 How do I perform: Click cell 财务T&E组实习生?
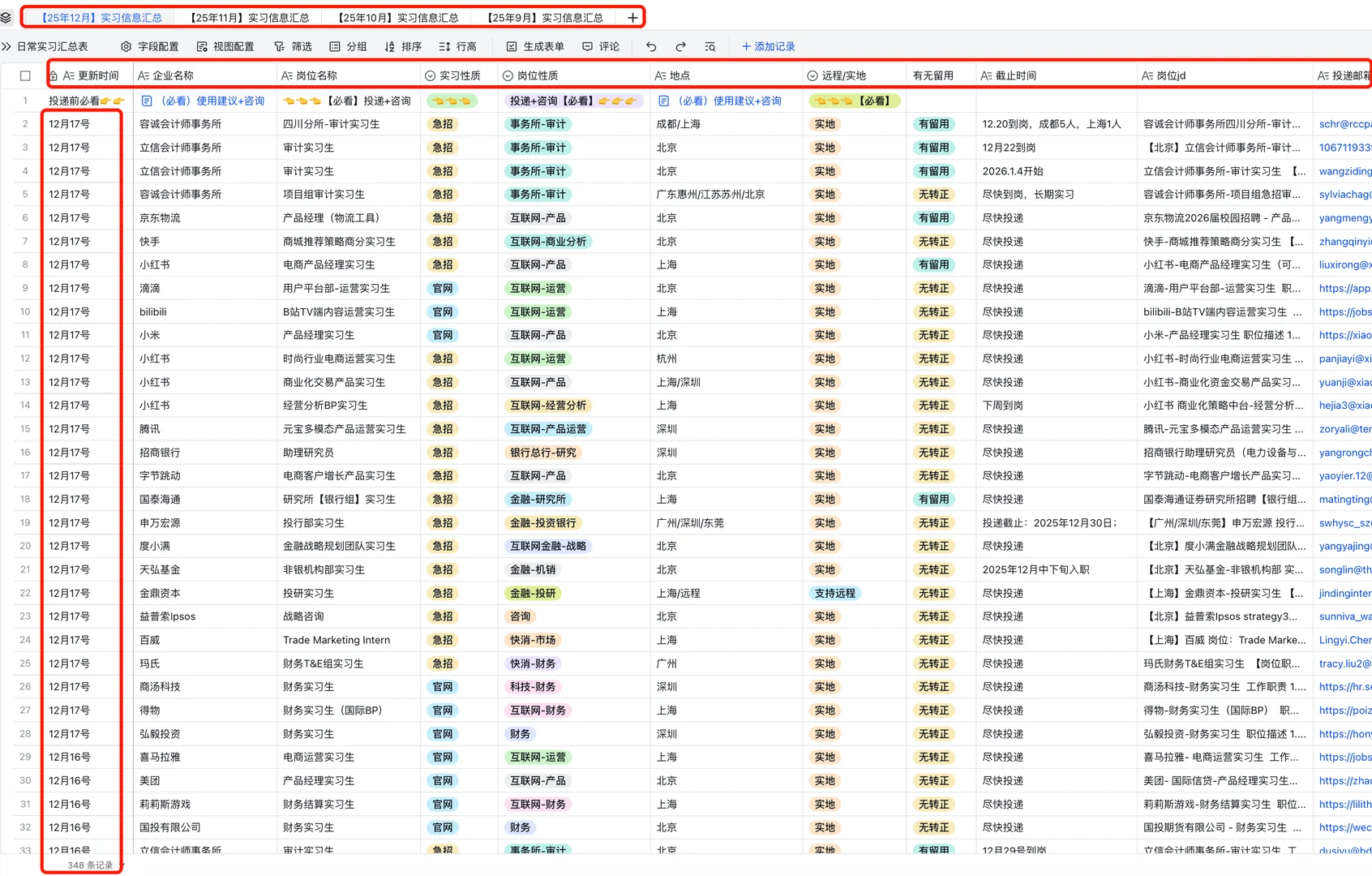(x=349, y=663)
